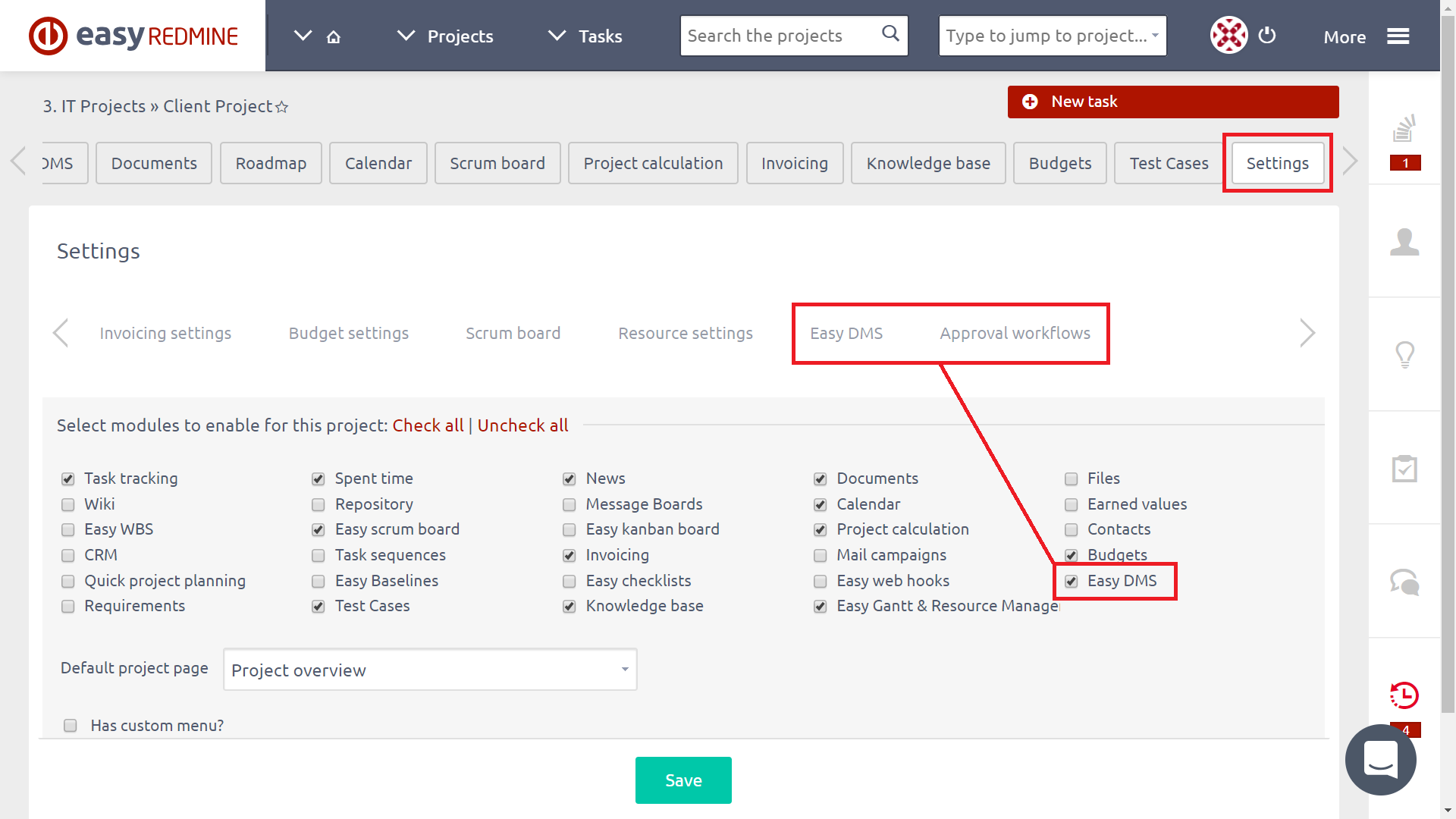Click the Uncheck all link
Viewport: 1456px width, 819px height.
[x=522, y=425]
